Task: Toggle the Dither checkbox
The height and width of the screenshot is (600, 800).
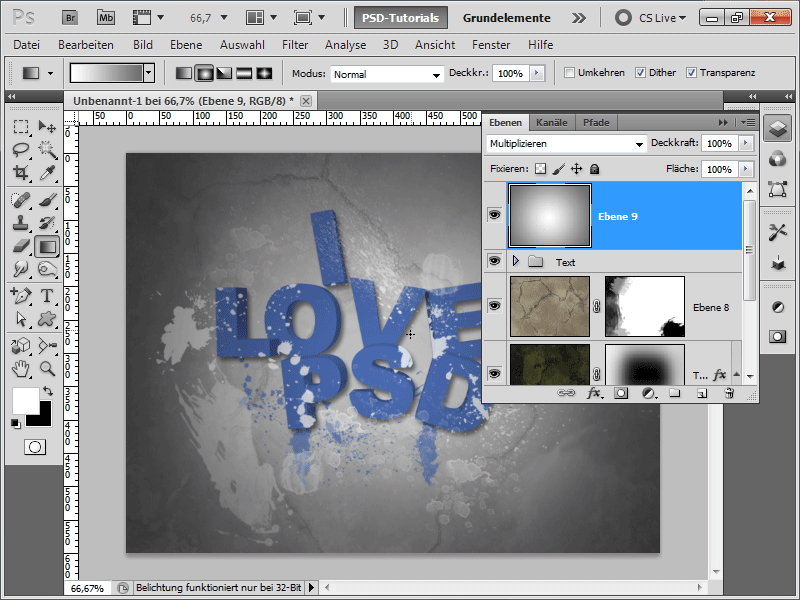Action: pos(640,73)
